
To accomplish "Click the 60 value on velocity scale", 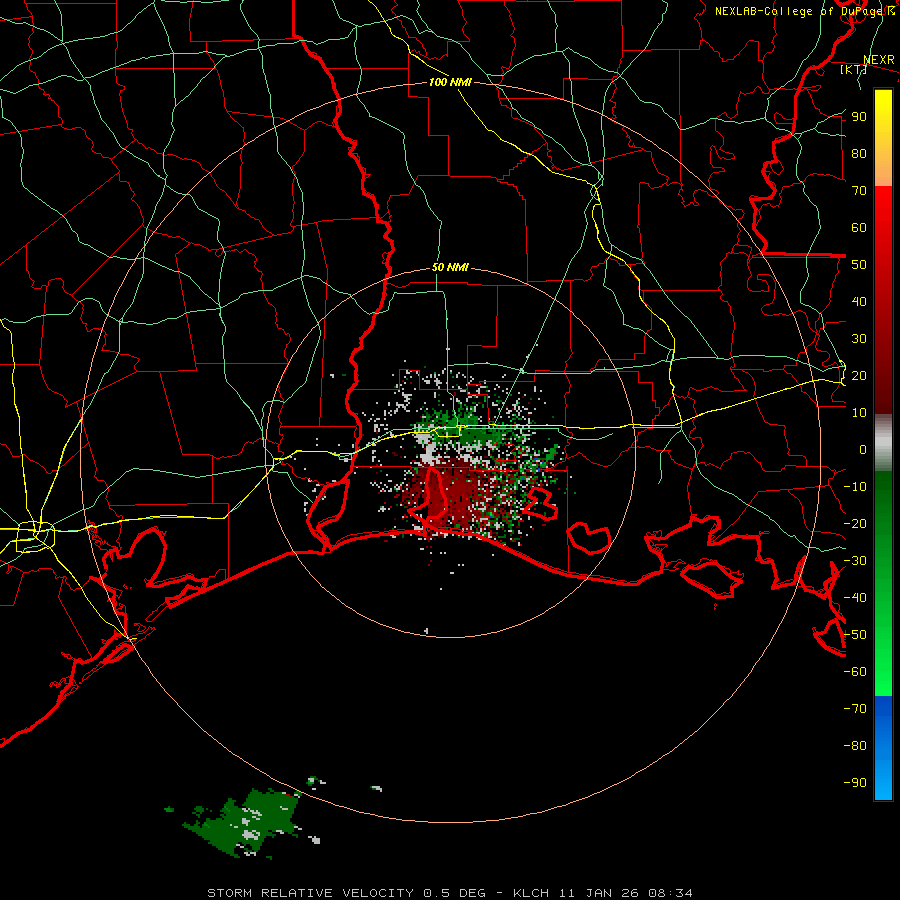I will coord(859,227).
